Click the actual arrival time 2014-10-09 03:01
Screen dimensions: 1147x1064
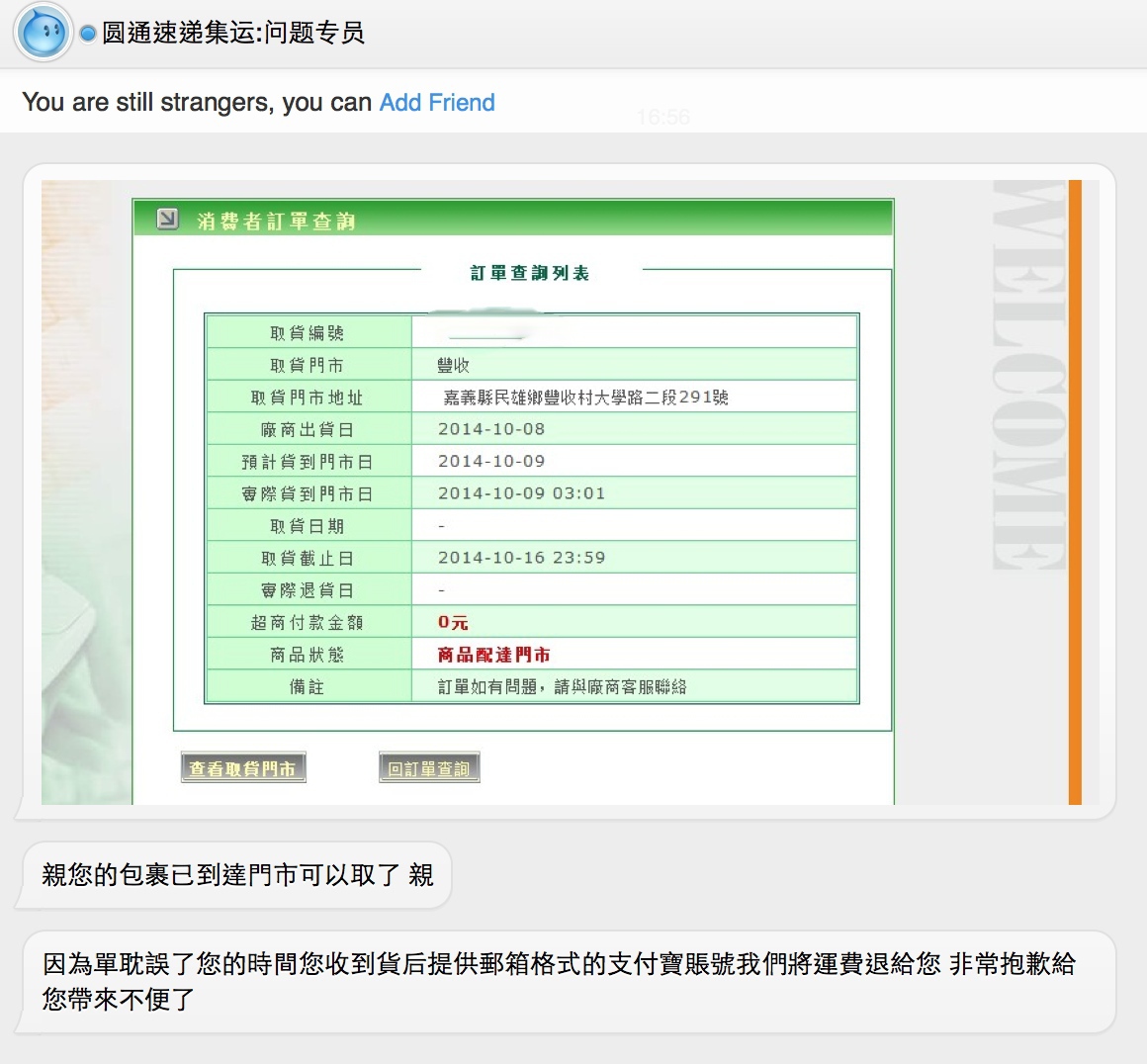(x=521, y=494)
